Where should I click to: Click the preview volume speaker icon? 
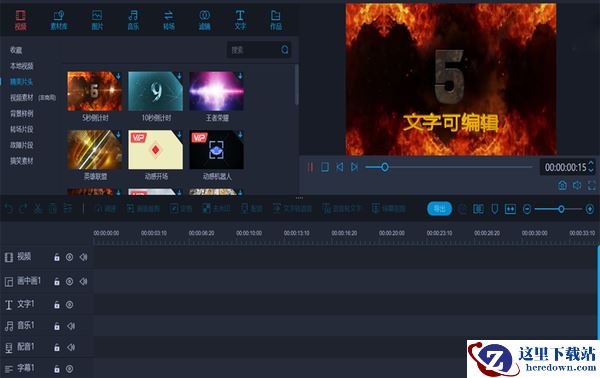tap(577, 186)
